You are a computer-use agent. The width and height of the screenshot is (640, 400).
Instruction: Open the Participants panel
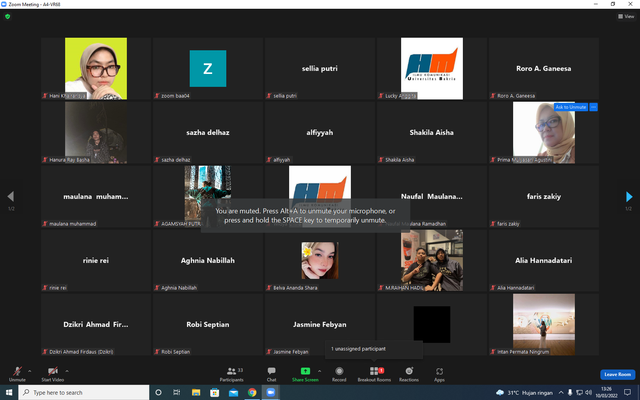(231, 374)
